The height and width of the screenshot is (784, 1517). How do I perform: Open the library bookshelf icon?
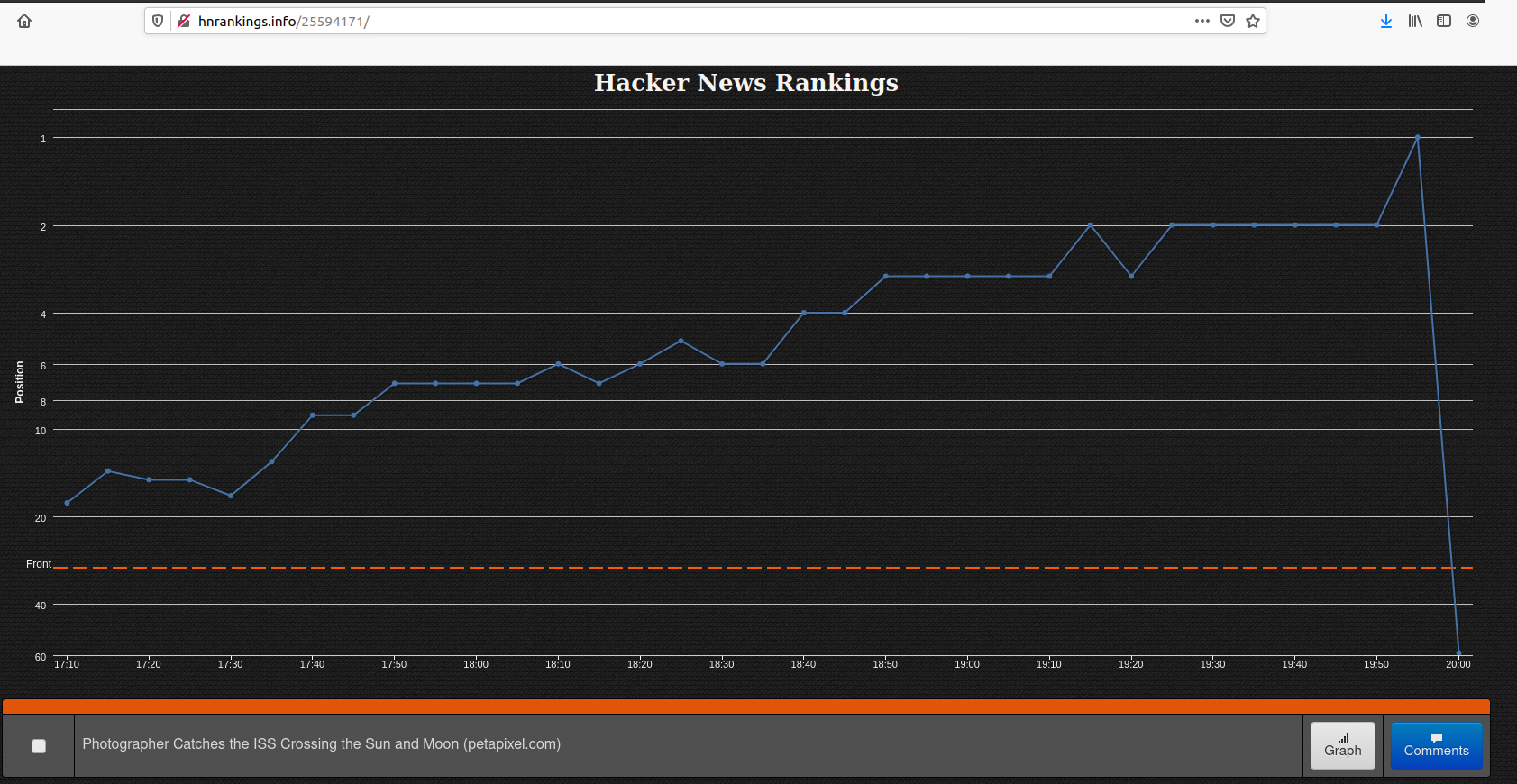click(1414, 21)
